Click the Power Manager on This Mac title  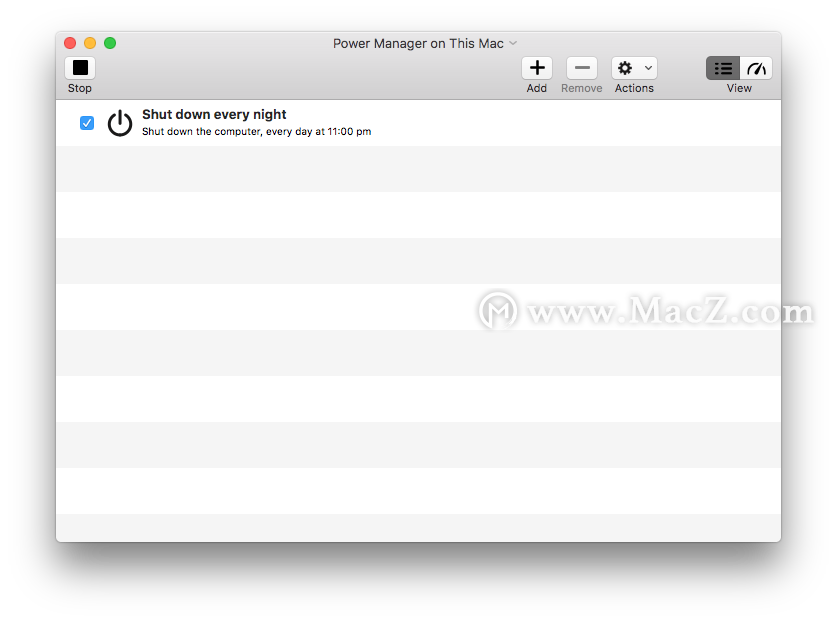[418, 43]
